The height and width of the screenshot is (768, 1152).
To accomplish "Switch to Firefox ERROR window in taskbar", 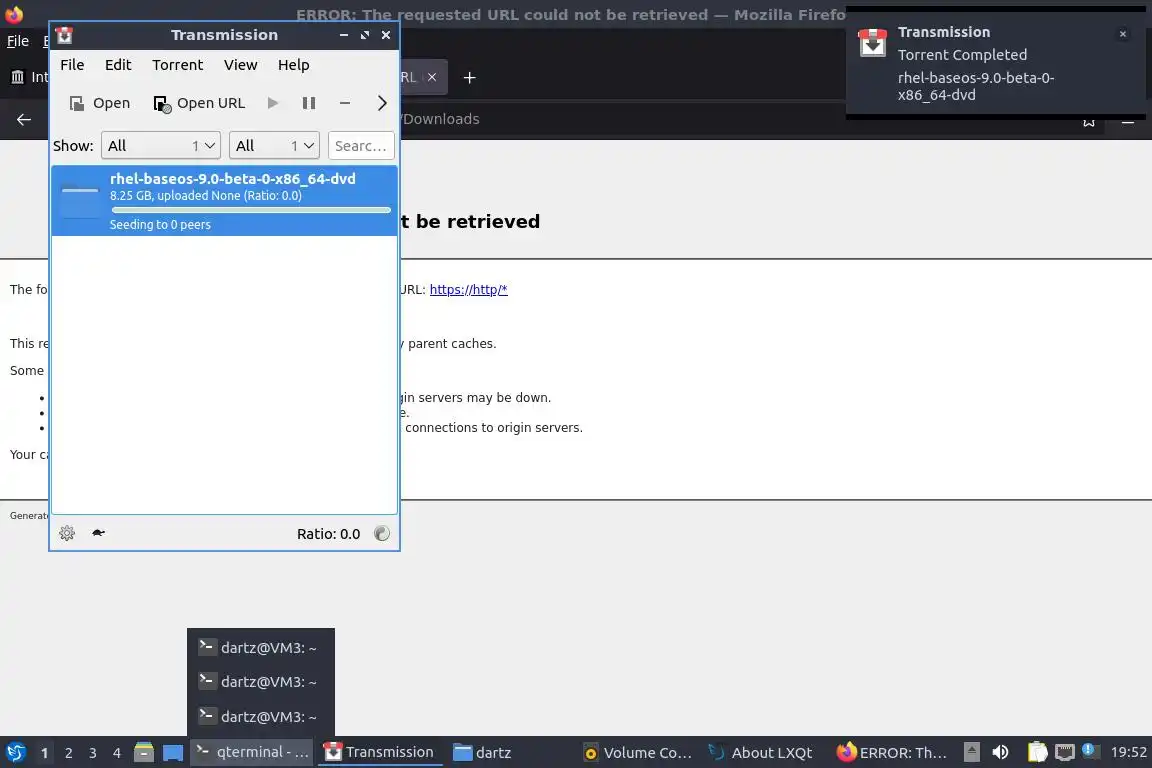I will coord(891,752).
